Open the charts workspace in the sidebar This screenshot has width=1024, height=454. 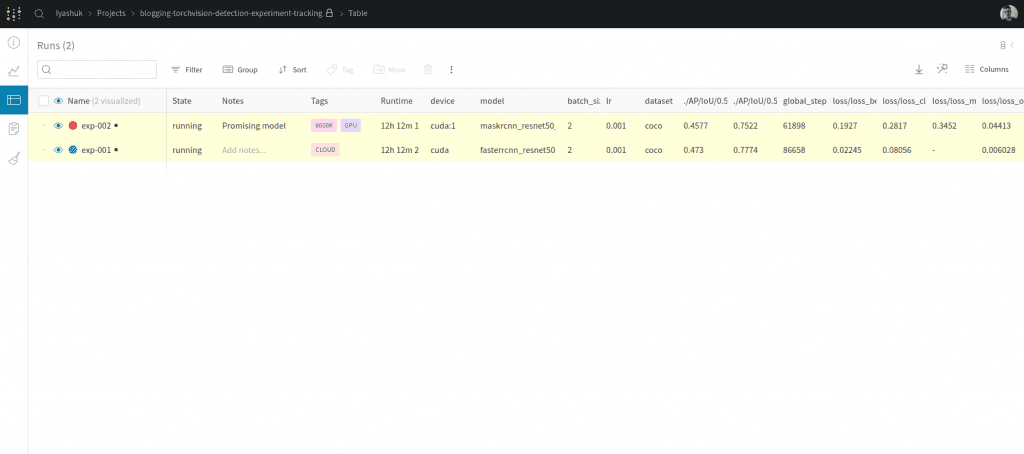(14, 71)
